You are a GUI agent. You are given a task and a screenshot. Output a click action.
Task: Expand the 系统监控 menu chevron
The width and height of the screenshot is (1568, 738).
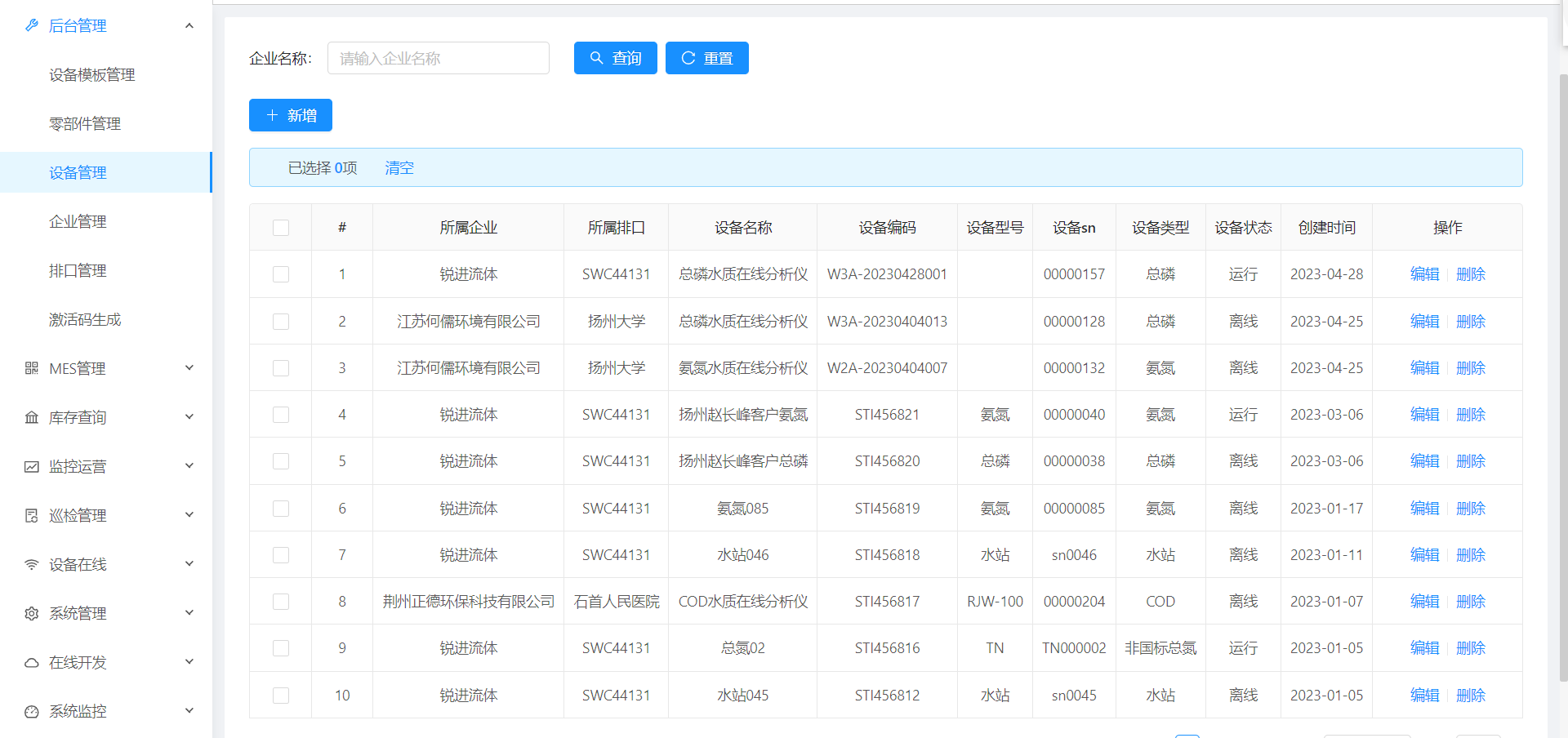(x=189, y=711)
